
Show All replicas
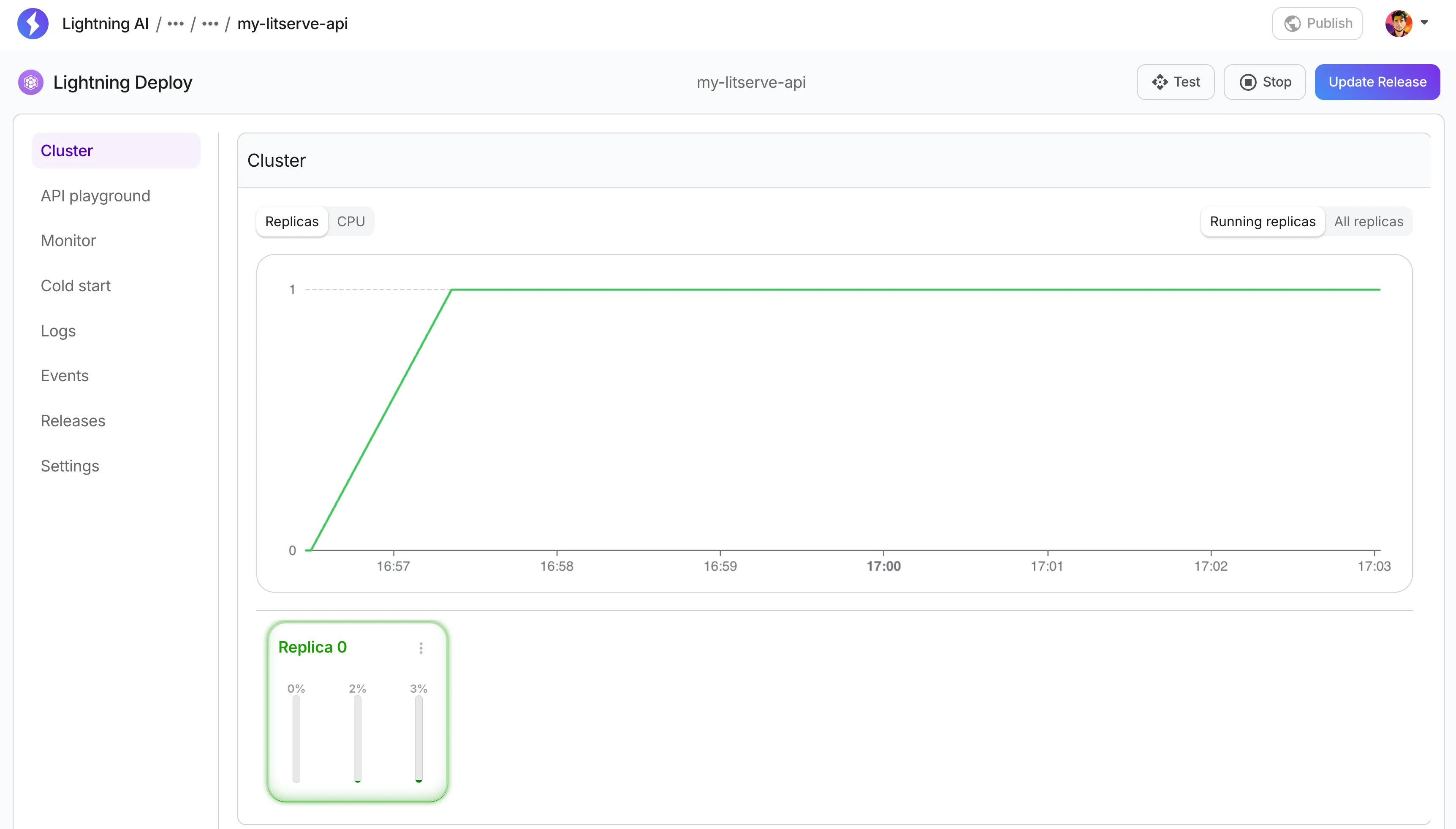click(x=1368, y=222)
